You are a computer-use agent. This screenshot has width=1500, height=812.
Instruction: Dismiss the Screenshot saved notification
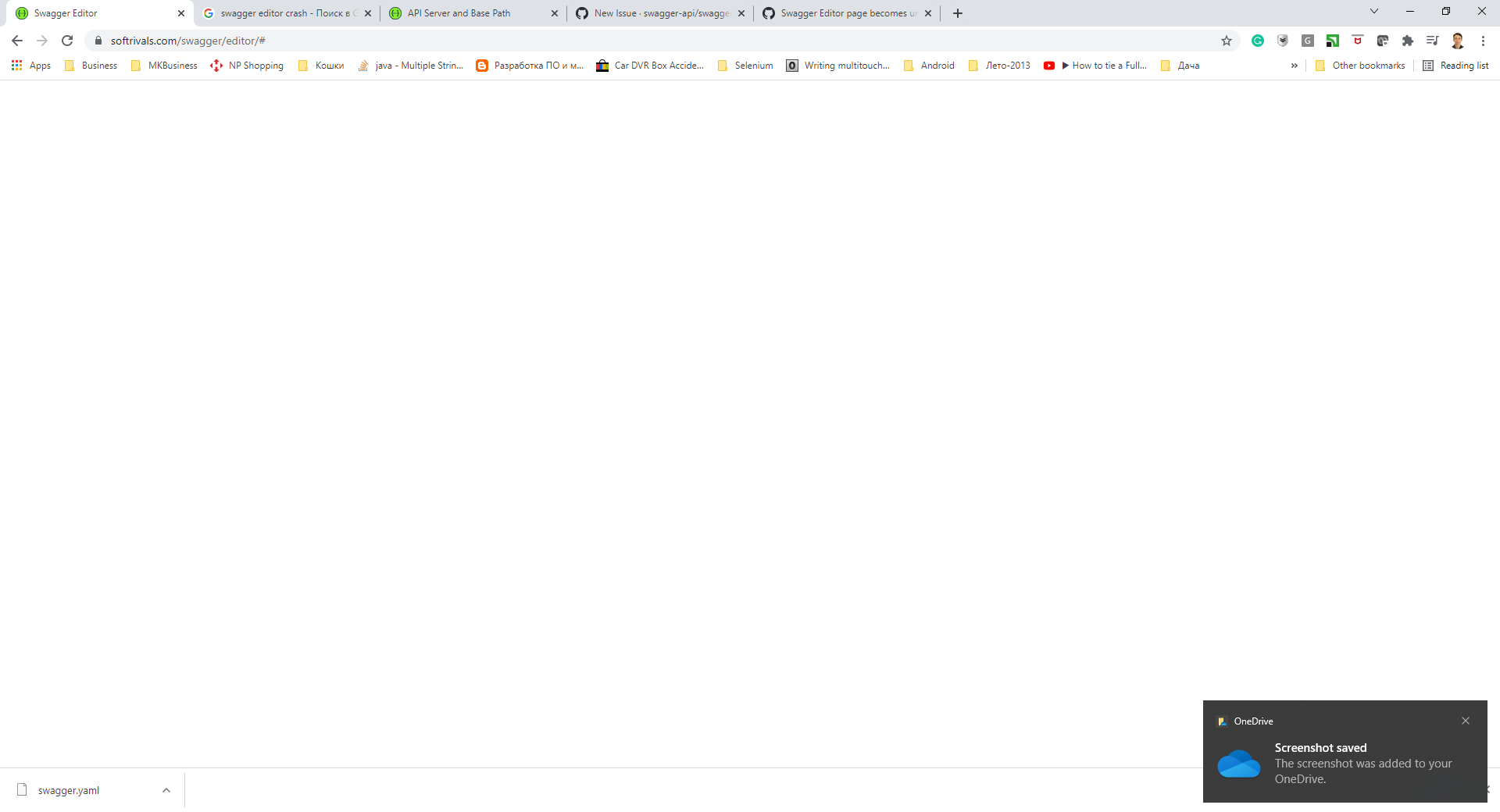tap(1466, 721)
